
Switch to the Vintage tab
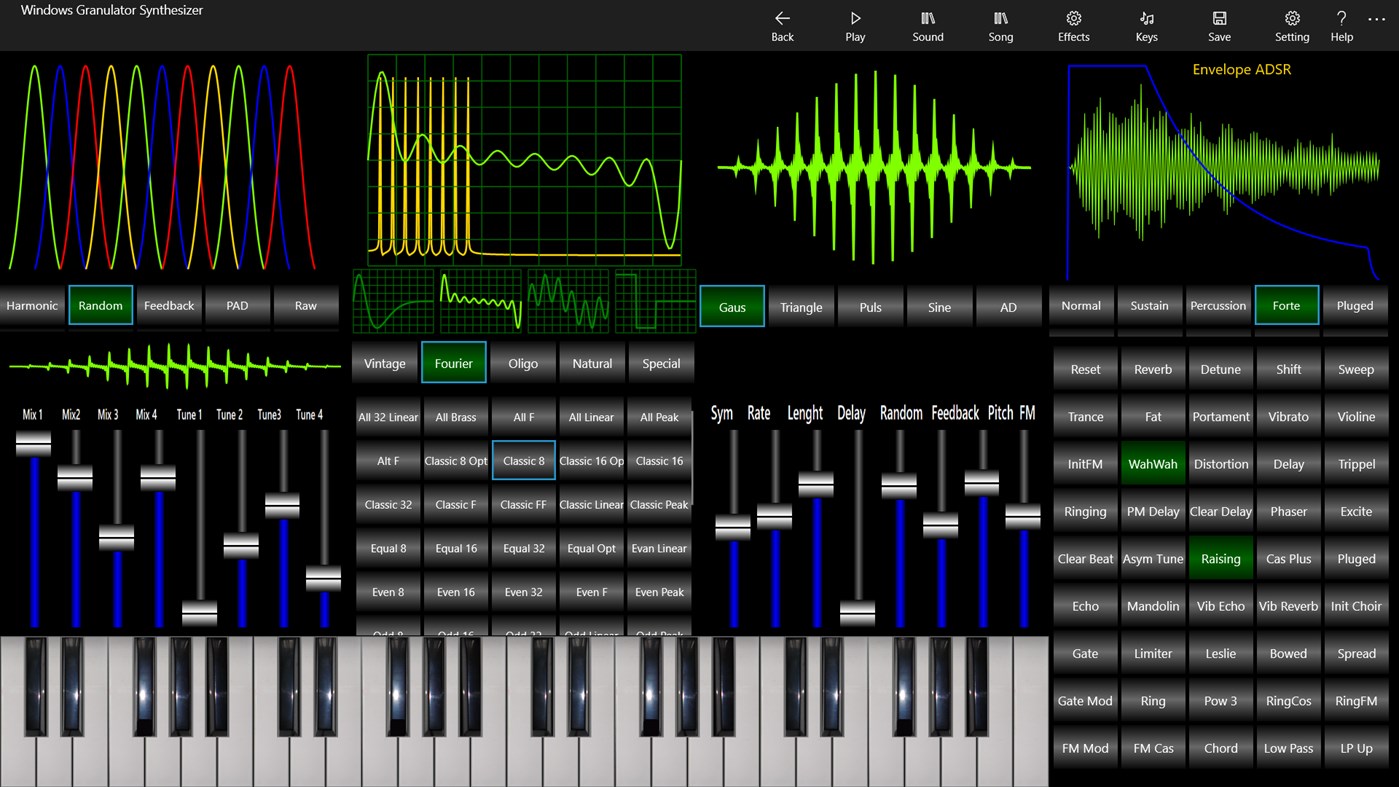point(384,363)
